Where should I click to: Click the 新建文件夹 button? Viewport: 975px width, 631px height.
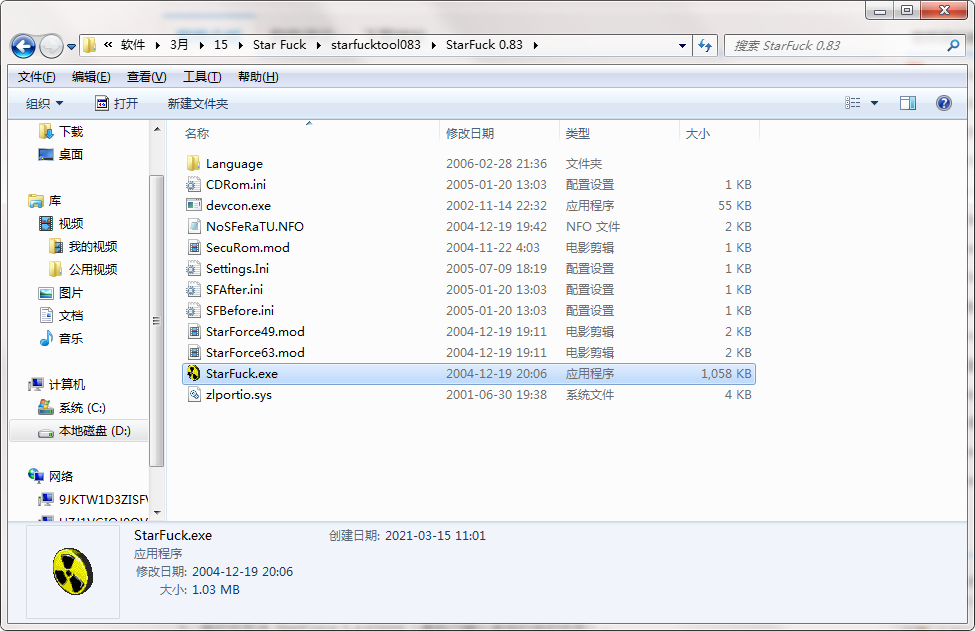(198, 104)
